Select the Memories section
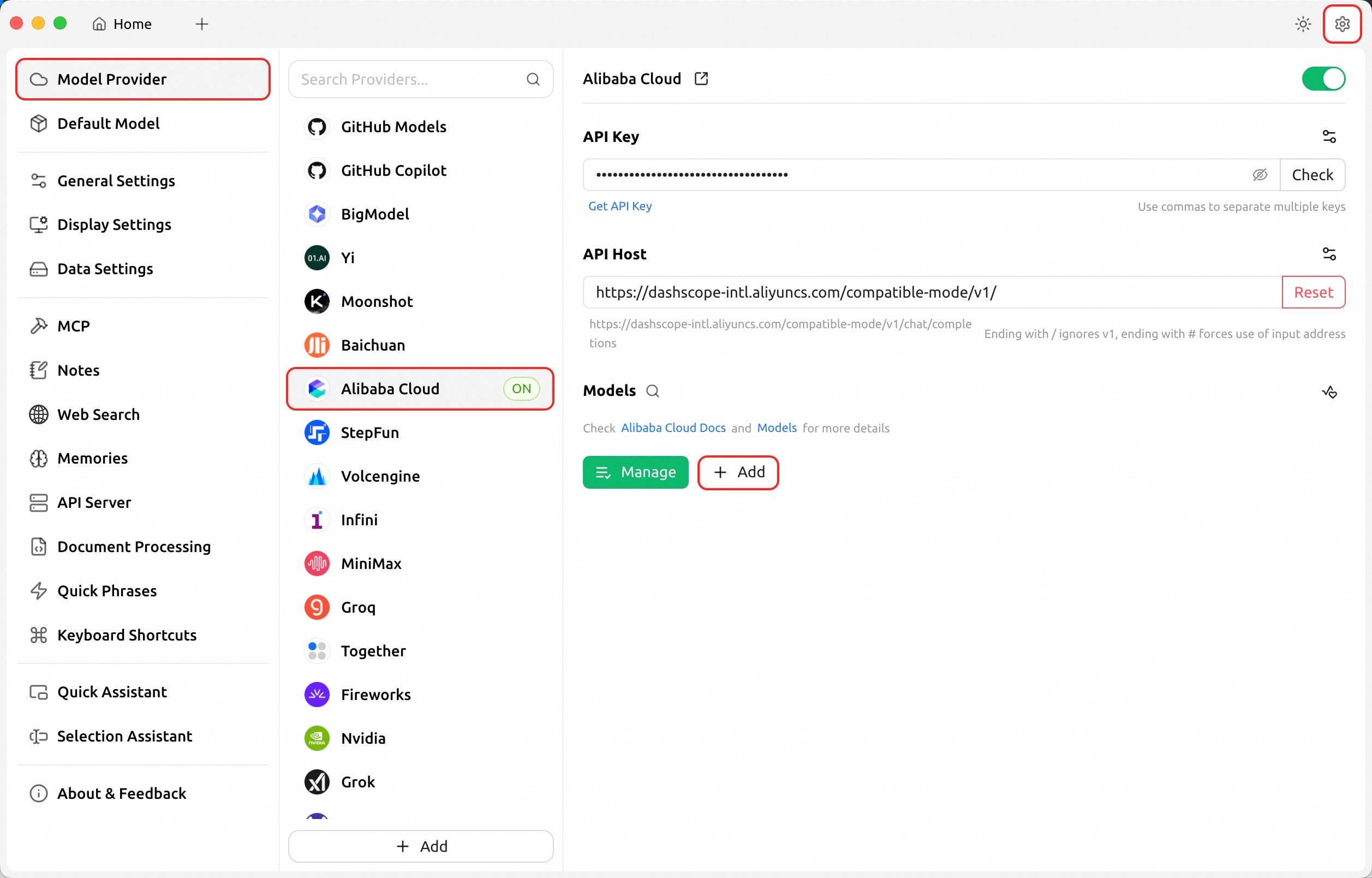1372x878 pixels. point(93,458)
